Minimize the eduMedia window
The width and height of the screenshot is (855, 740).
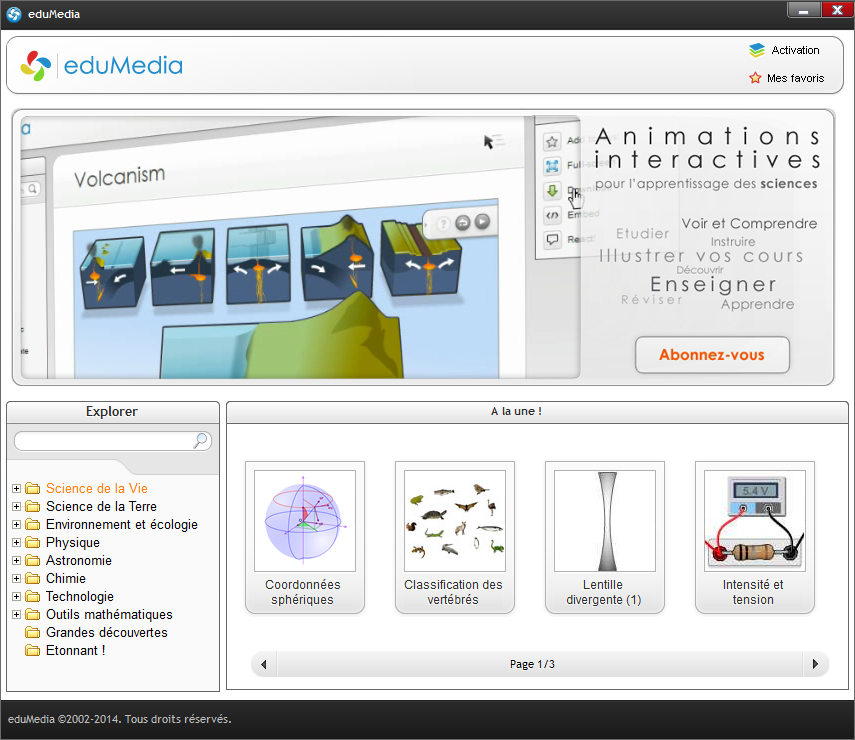click(x=803, y=10)
